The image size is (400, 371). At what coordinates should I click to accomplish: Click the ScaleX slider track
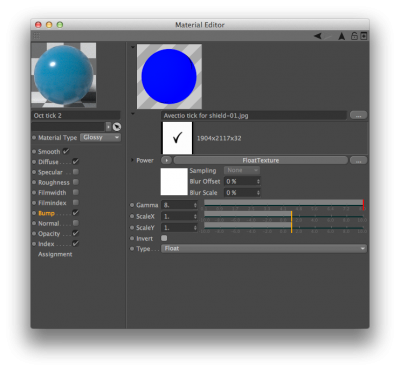point(284,215)
